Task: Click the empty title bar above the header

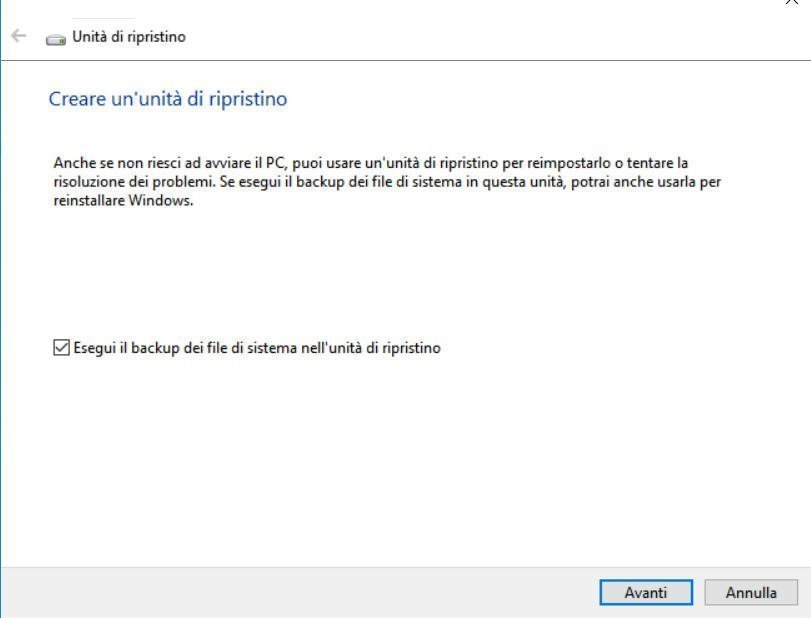Action: [x=400, y=10]
